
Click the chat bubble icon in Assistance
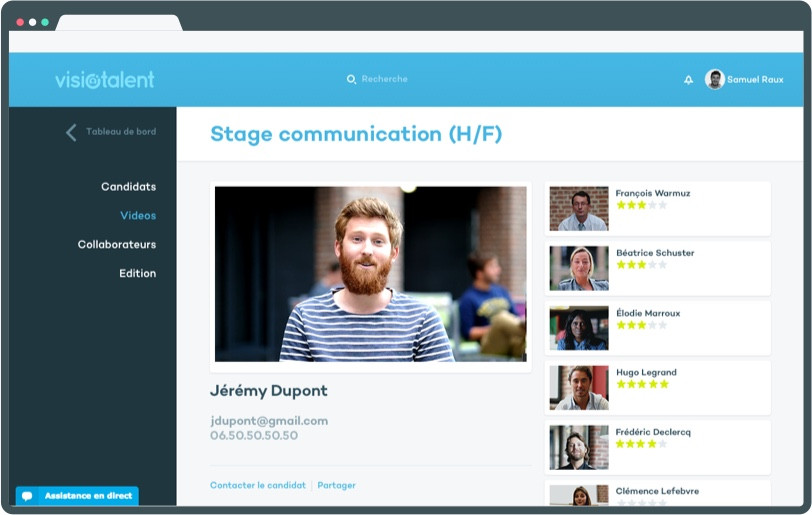click(x=28, y=496)
